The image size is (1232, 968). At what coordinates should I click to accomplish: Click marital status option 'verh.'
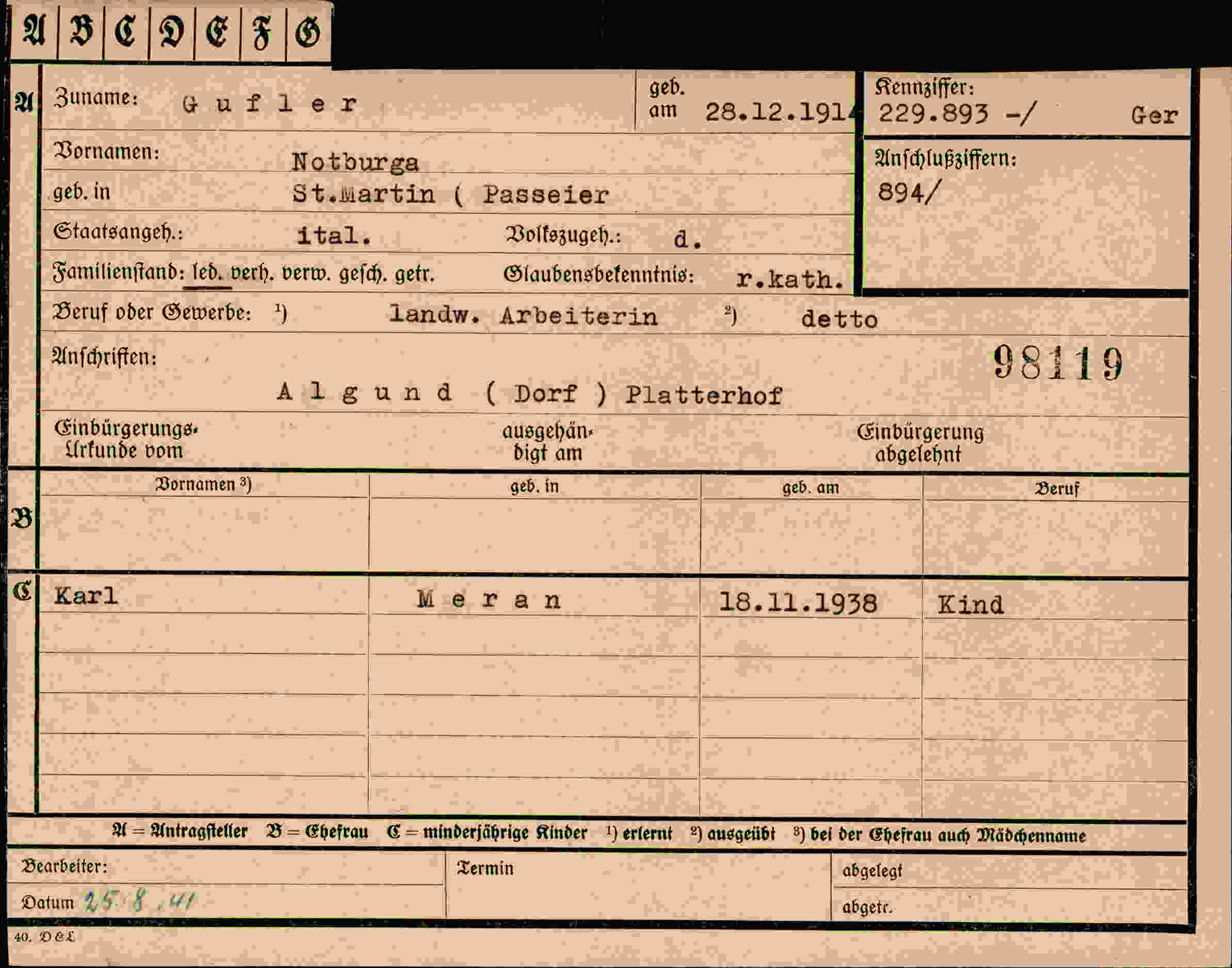click(253, 273)
